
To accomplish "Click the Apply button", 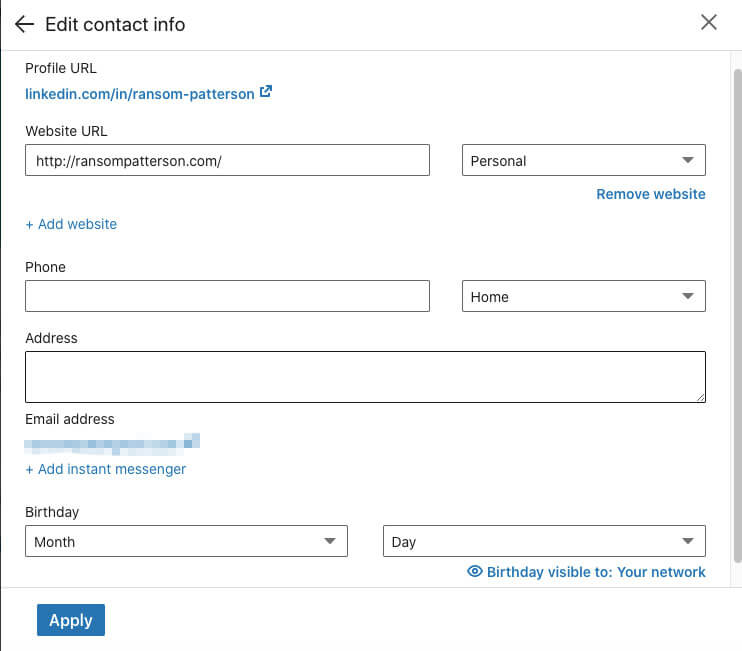I will 71,620.
